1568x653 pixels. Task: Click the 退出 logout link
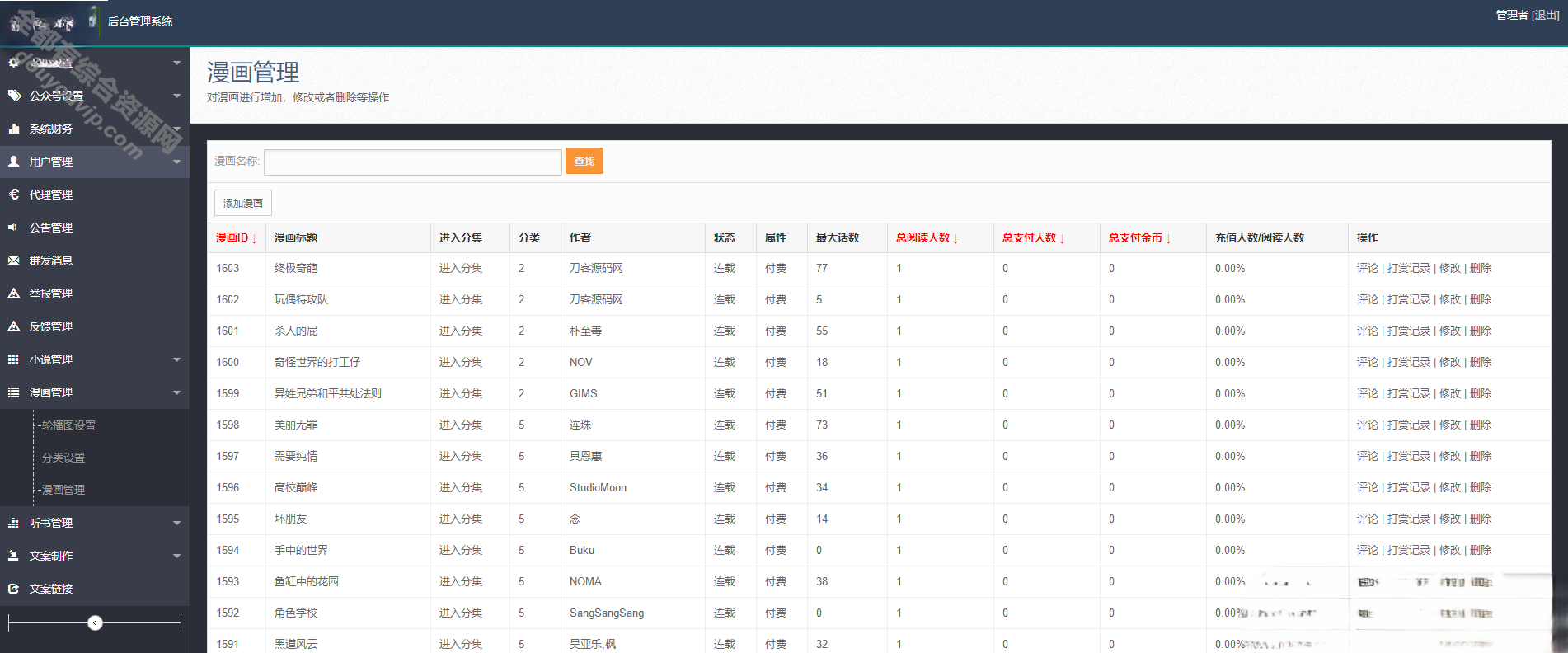tap(1546, 15)
